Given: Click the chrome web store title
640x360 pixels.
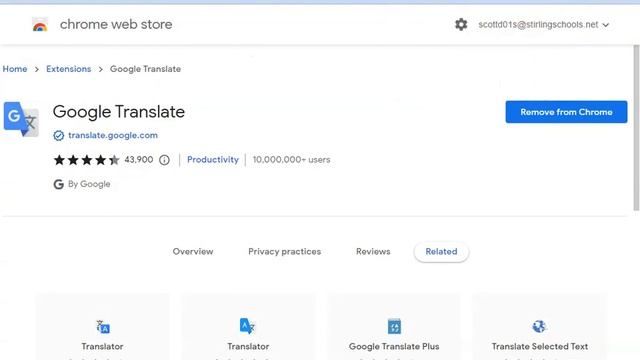Looking at the screenshot, I should [x=116, y=24].
